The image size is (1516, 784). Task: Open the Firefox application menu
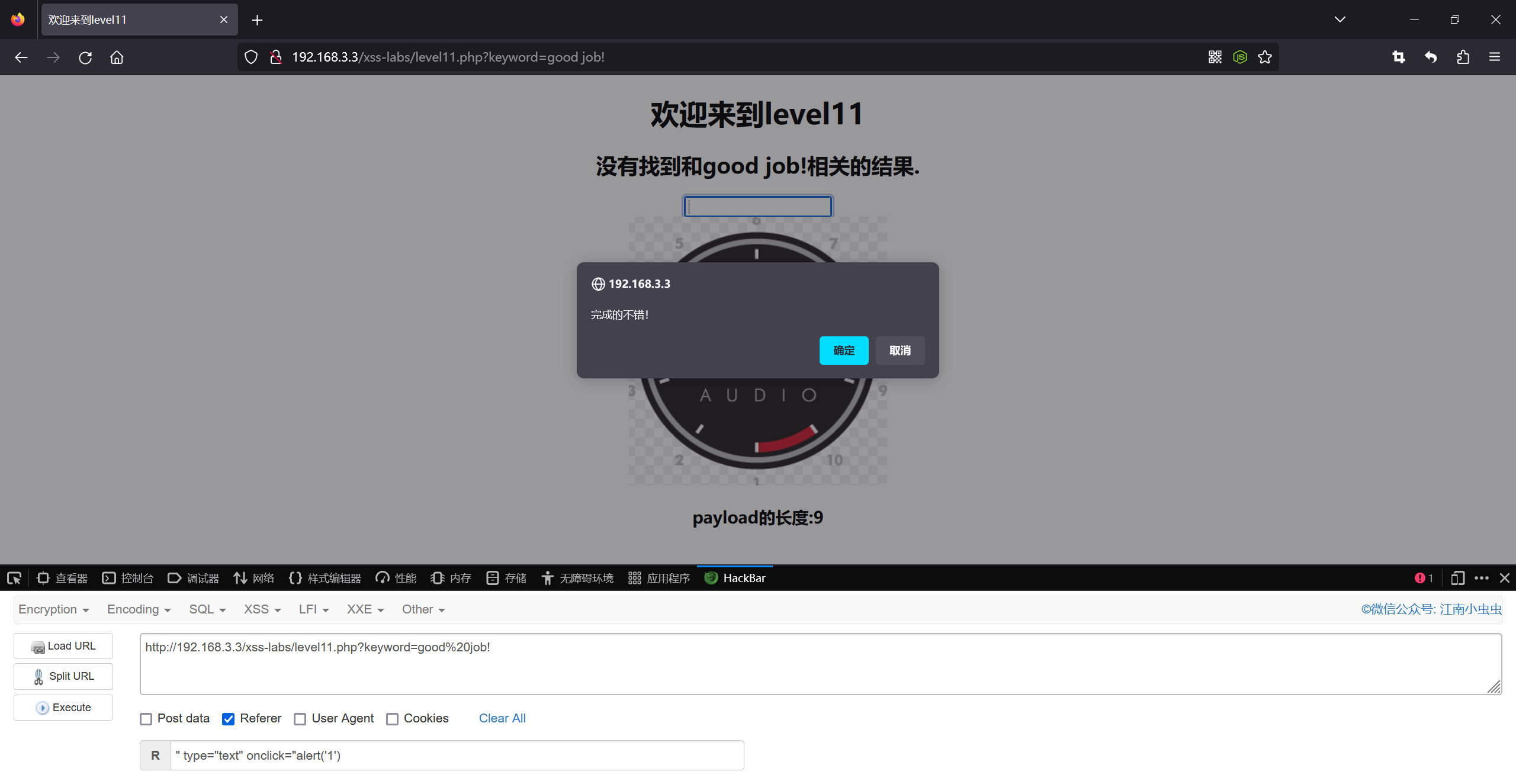coord(1495,57)
